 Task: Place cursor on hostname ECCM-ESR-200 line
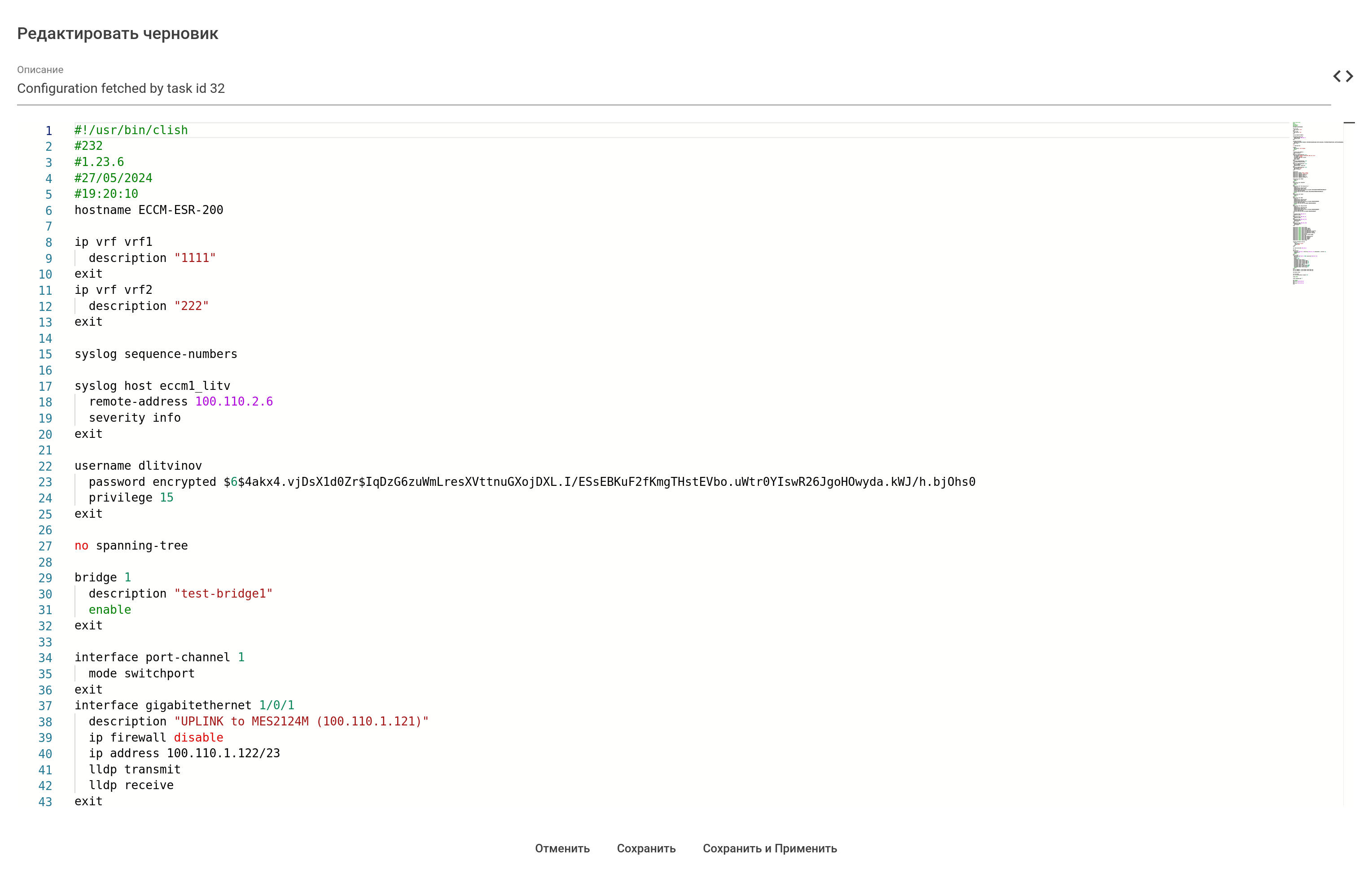(149, 210)
